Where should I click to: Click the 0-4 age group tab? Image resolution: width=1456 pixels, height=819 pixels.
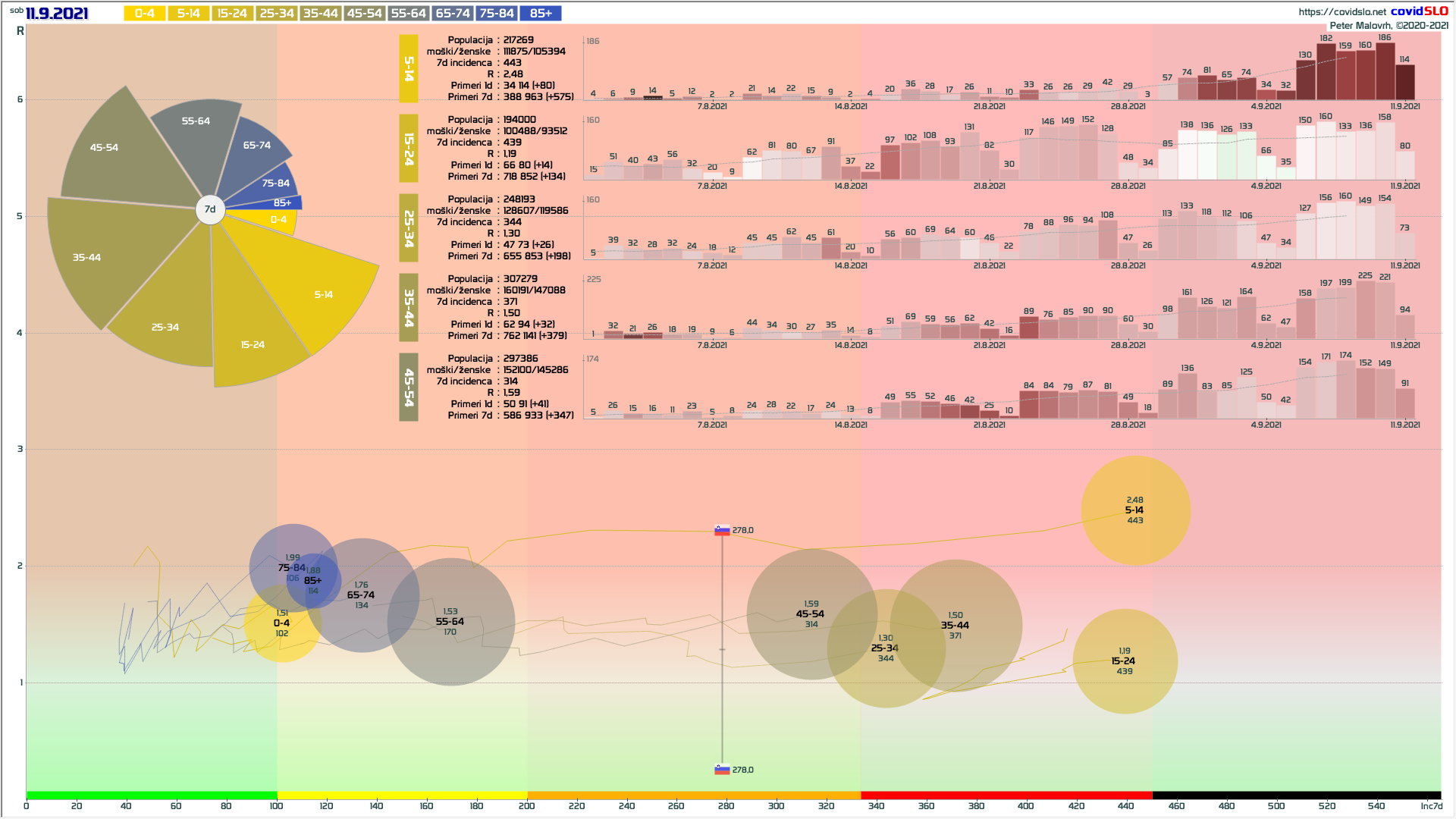click(x=144, y=14)
